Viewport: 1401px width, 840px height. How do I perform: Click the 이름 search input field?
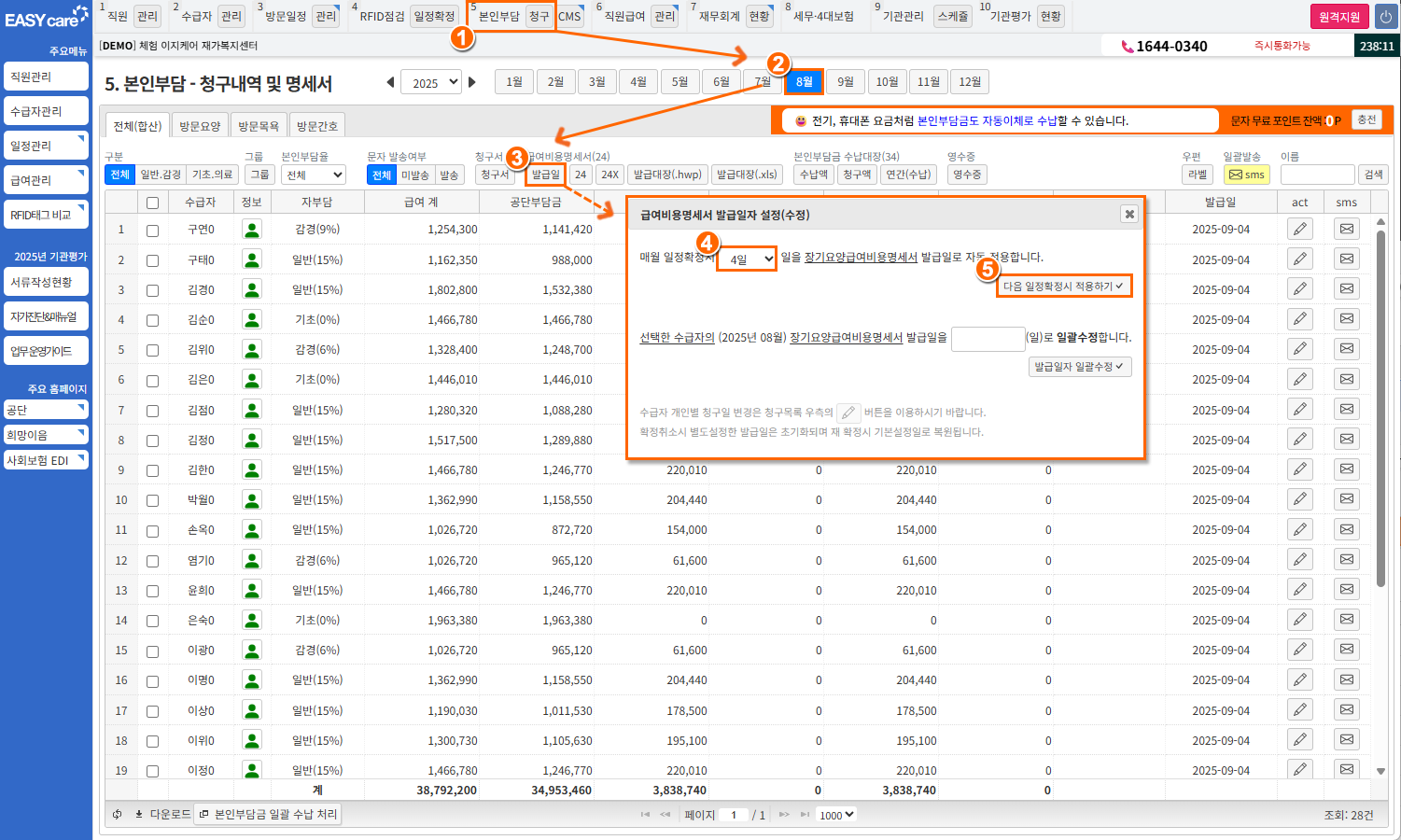click(x=1316, y=175)
